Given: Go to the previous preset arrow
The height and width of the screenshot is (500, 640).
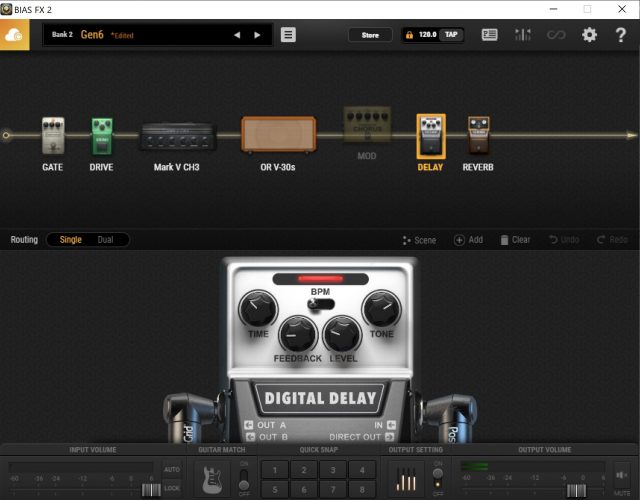Looking at the screenshot, I should [237, 35].
